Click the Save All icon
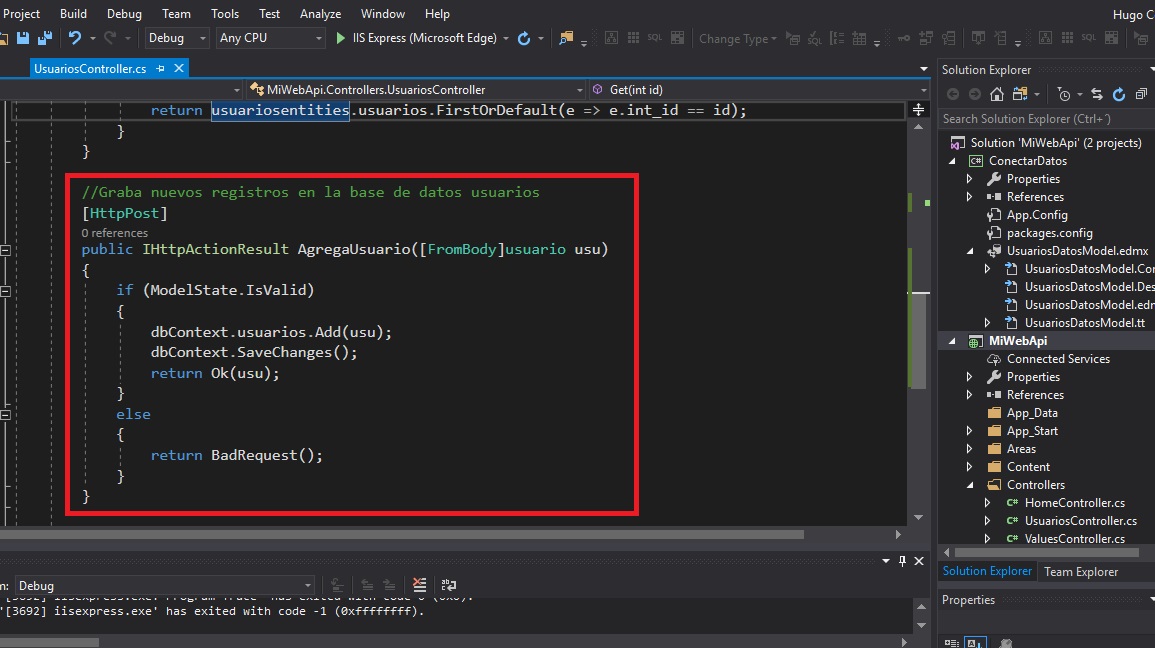This screenshot has height=648, width=1155. coord(43,37)
